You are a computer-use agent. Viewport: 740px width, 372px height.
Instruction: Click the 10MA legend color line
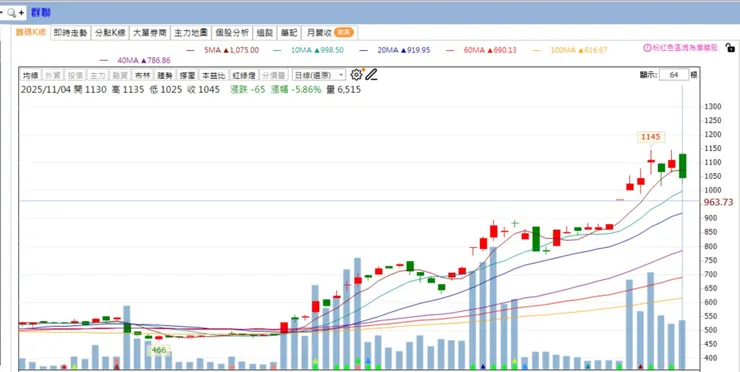click(x=277, y=50)
